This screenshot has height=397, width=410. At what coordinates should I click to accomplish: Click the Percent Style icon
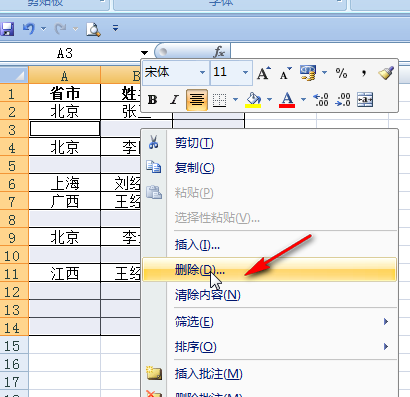pyautogui.click(x=341, y=73)
